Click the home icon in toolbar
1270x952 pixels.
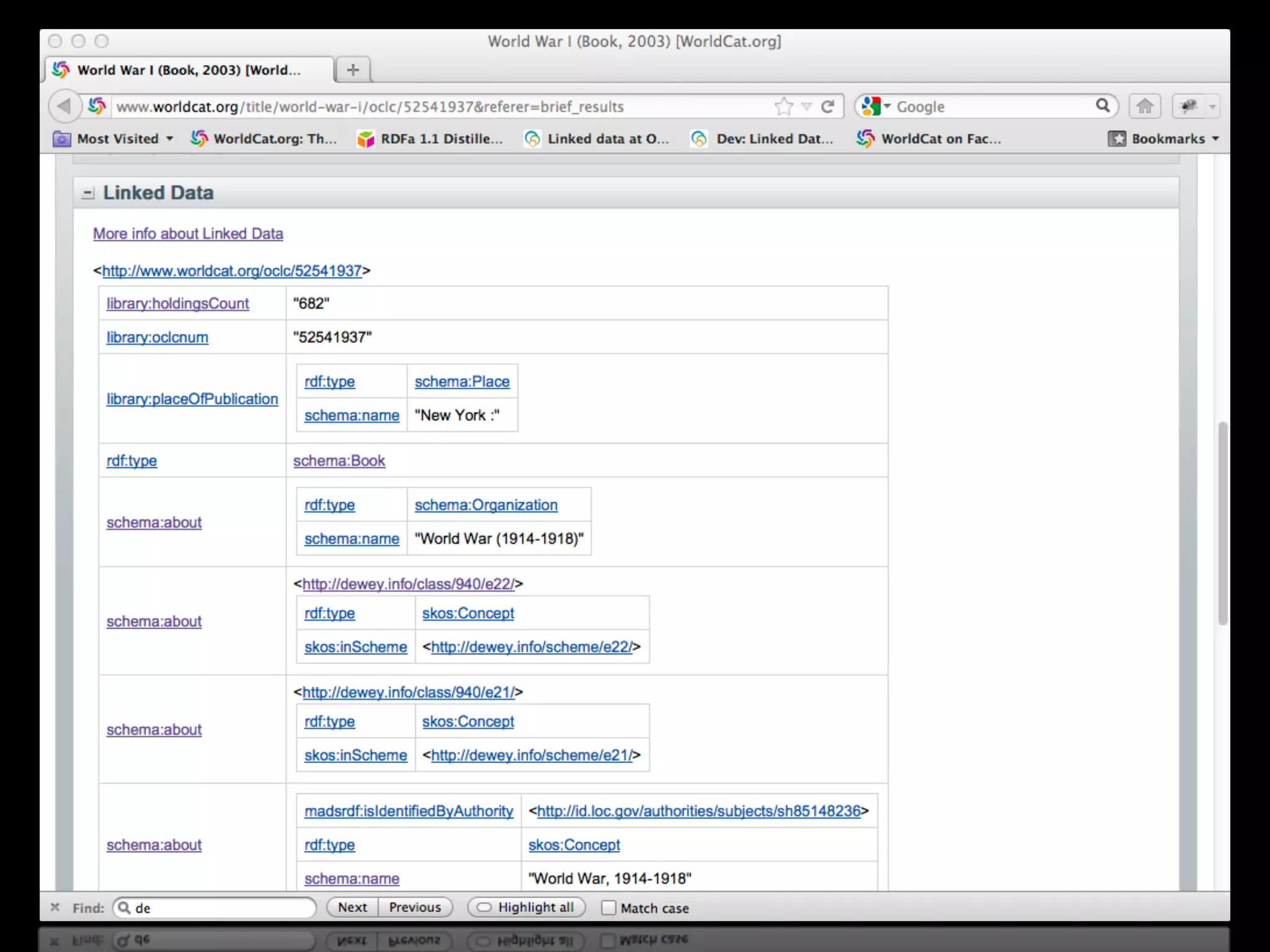pyautogui.click(x=1145, y=107)
